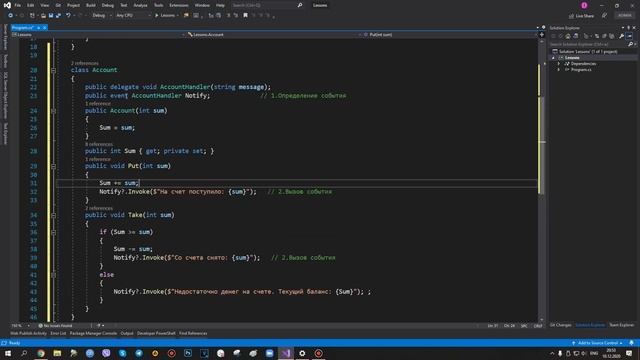
Task: Open the Find References tab
Action: pos(193,333)
